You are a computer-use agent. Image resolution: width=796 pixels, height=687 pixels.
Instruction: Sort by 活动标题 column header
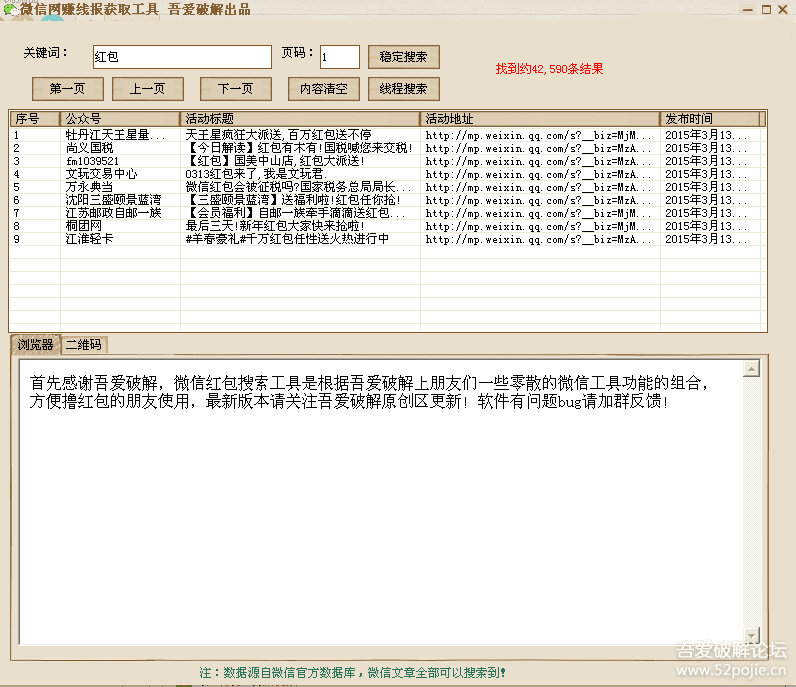coord(300,119)
